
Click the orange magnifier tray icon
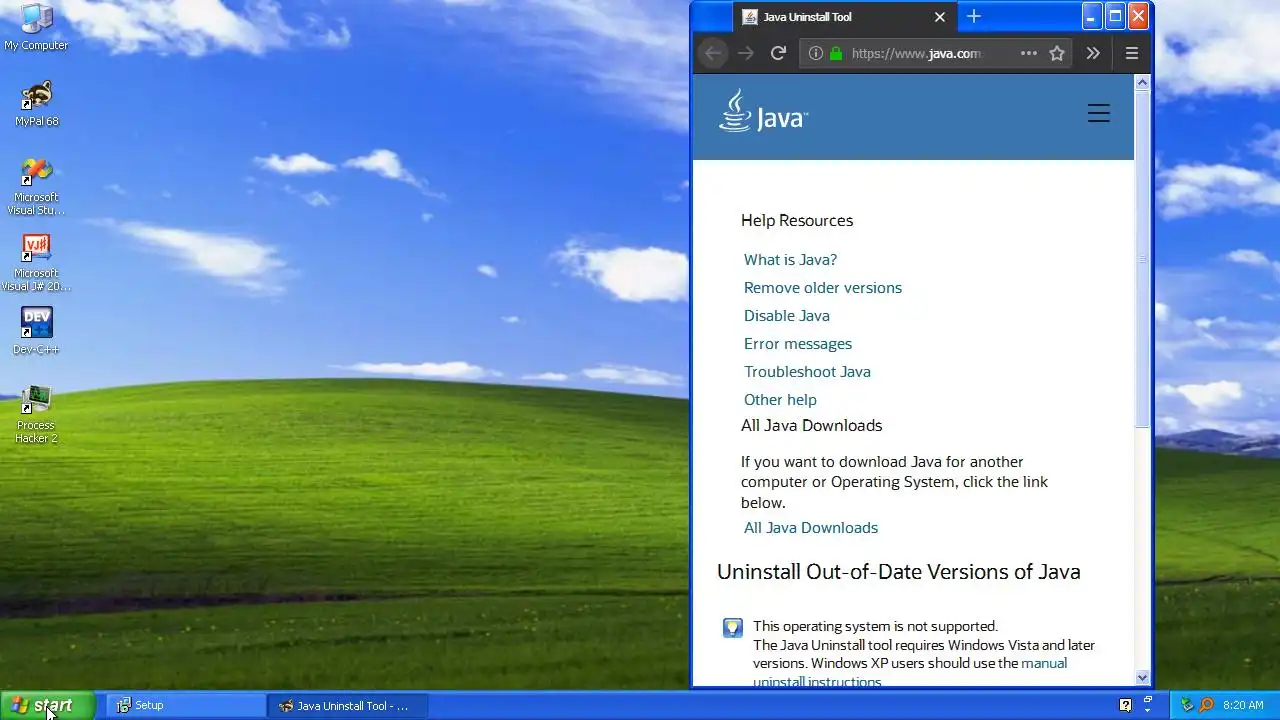[1206, 705]
